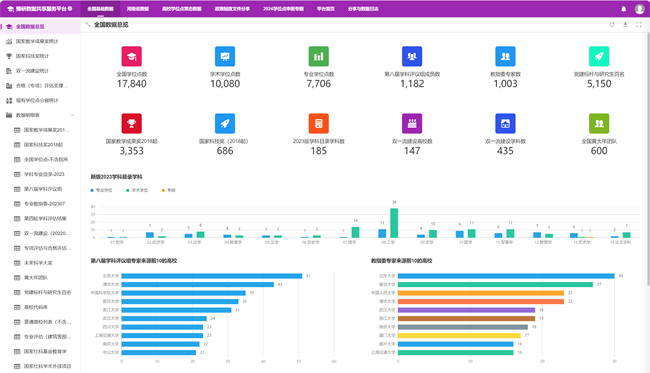The height and width of the screenshot is (373, 650).
Task: Click the purple 双一流建设高校数 icon
Action: pyautogui.click(x=412, y=124)
